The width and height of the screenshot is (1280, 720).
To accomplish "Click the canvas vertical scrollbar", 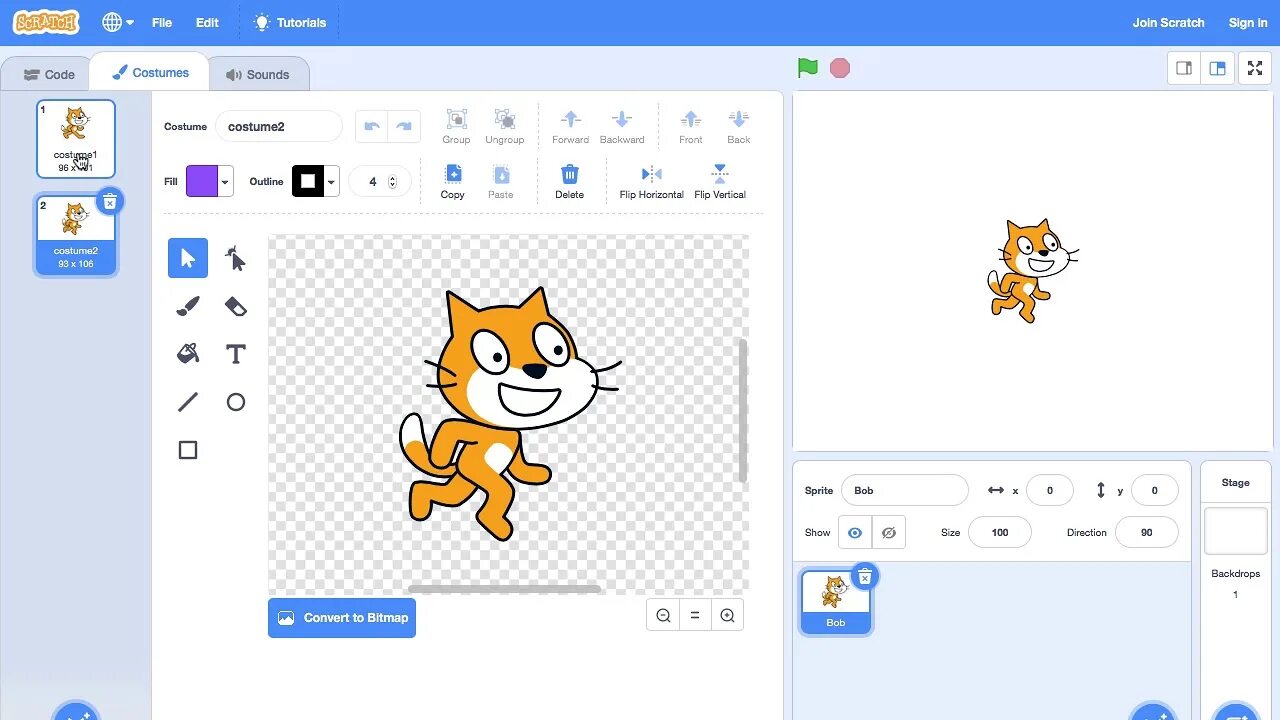I will point(742,410).
